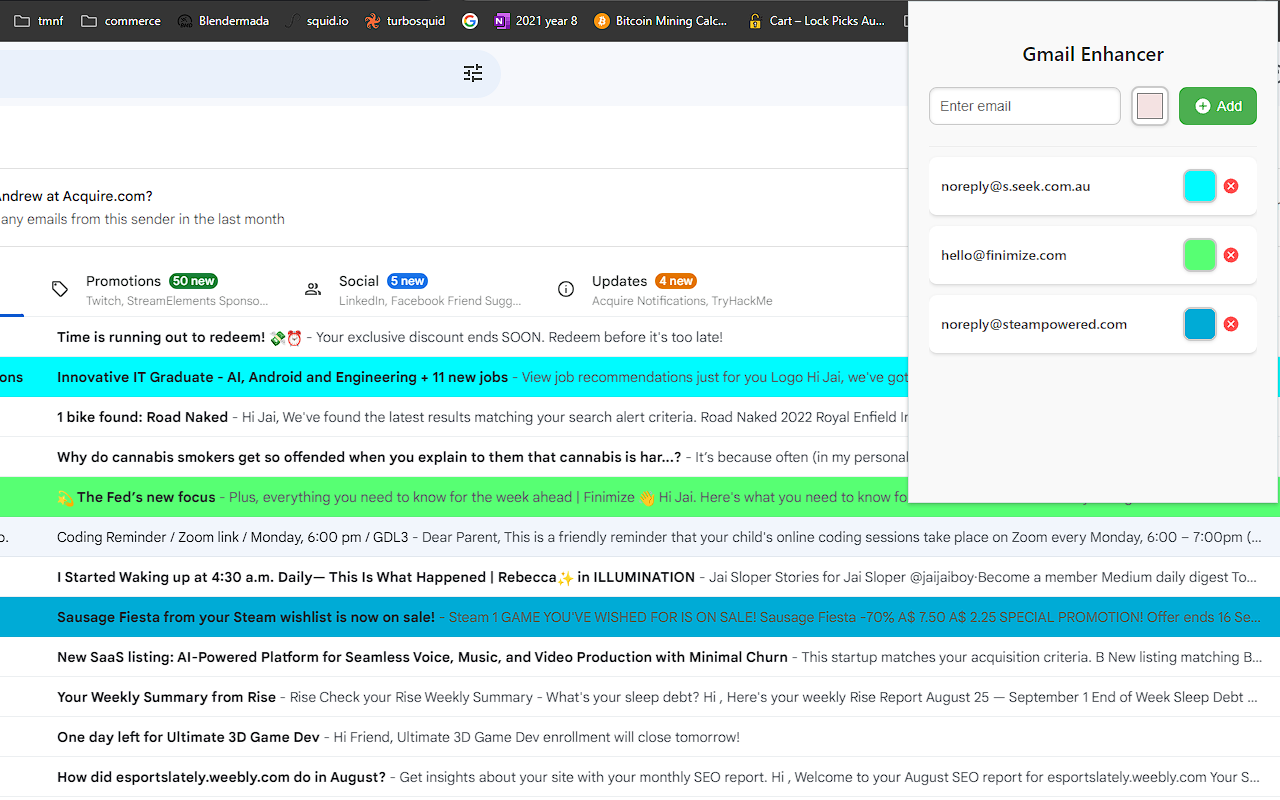The image size is (1280, 800).
Task: Open the Bitcoin Mining Calc bookmark
Action: 661,20
